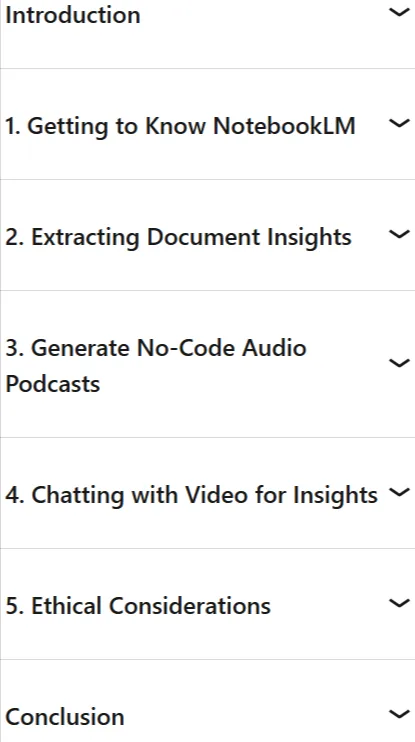This screenshot has height=742, width=415.
Task: Click the word 'Insights' in section 4 title
Action: (x=335, y=496)
